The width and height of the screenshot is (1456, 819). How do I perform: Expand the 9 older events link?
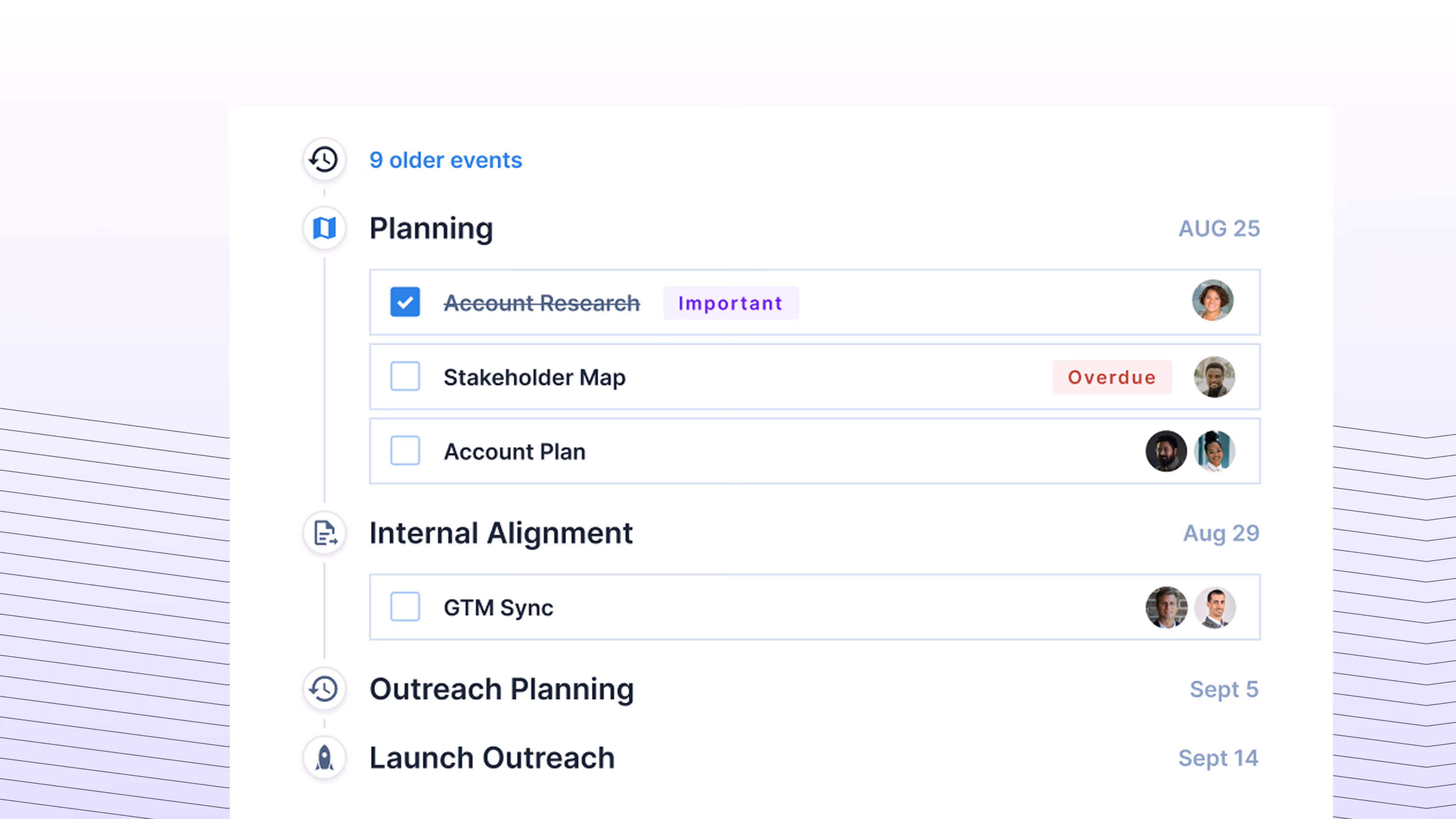click(445, 160)
